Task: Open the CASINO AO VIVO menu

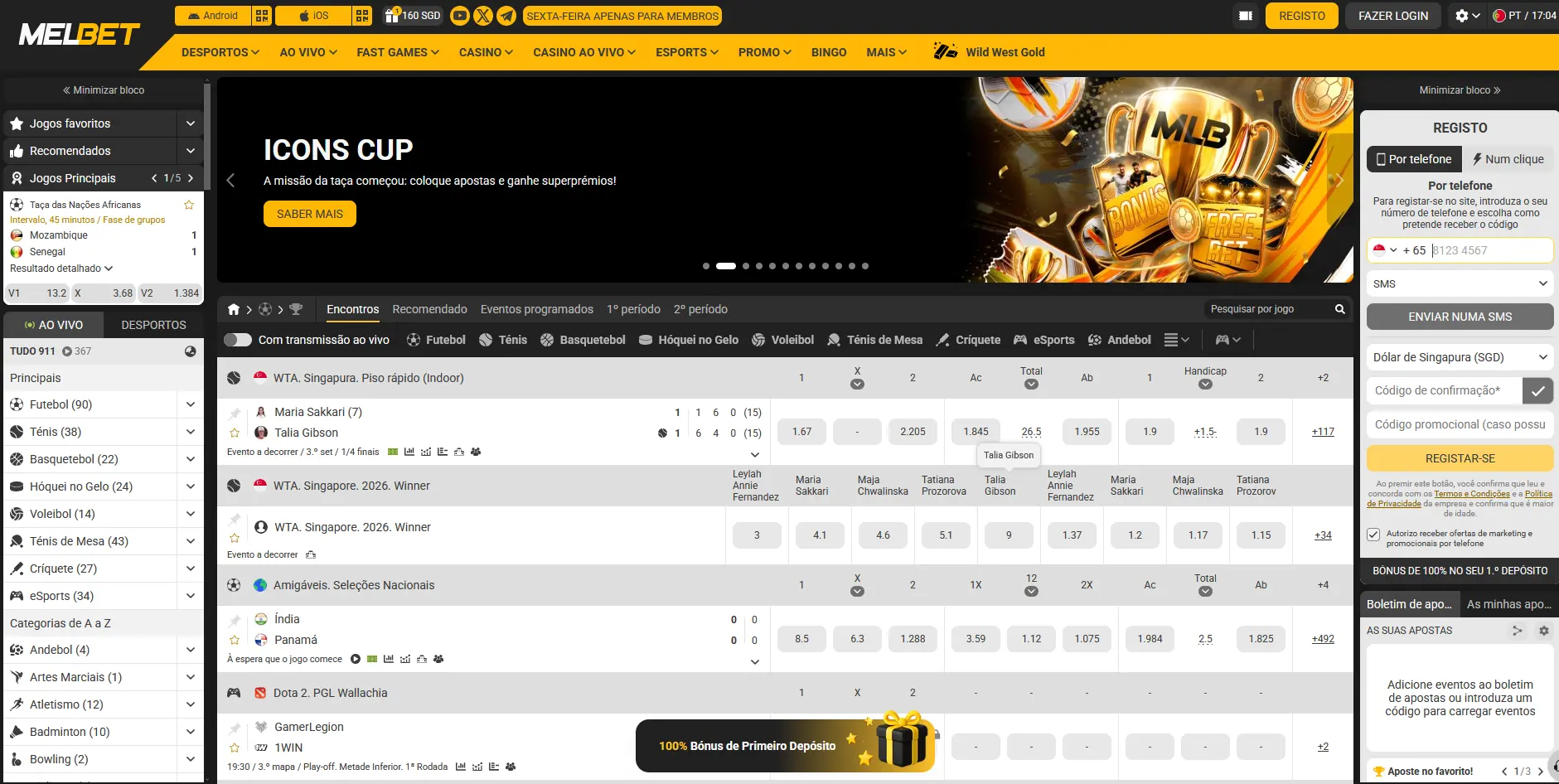Action: tap(584, 52)
